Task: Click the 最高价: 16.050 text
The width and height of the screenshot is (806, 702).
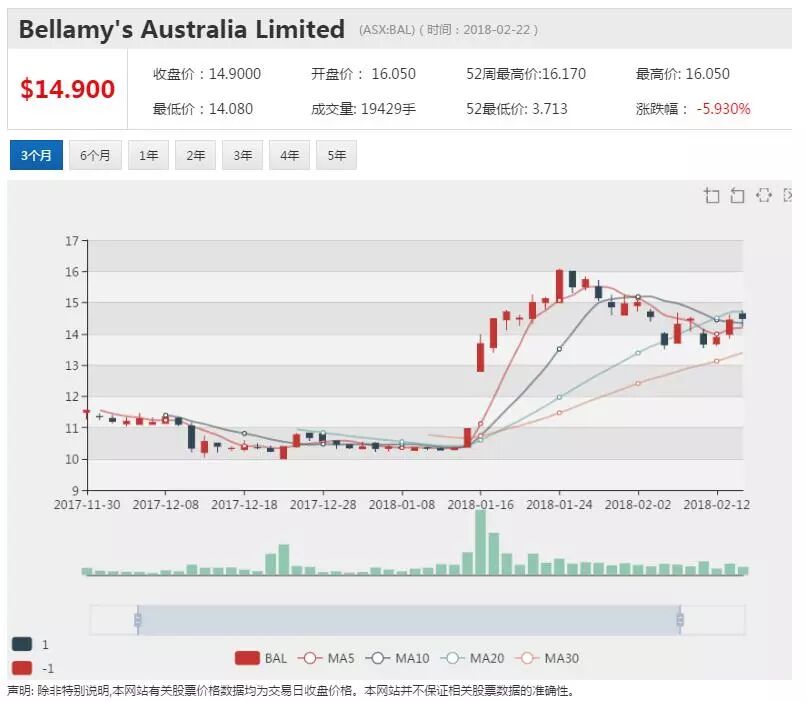Action: 683,74
